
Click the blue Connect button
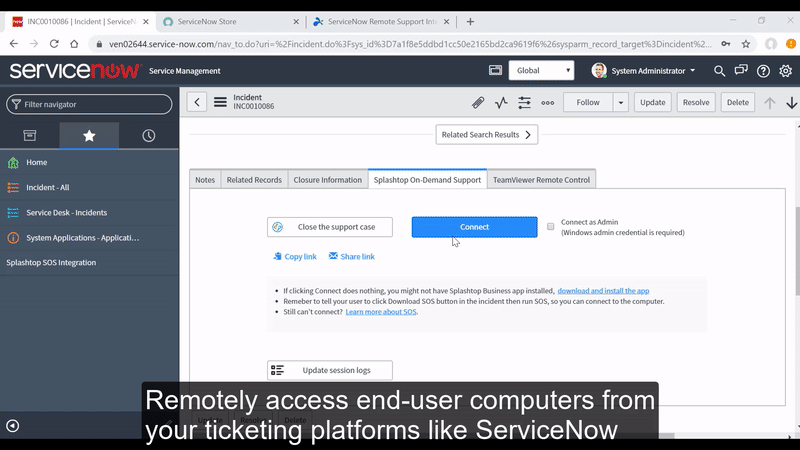(x=474, y=227)
